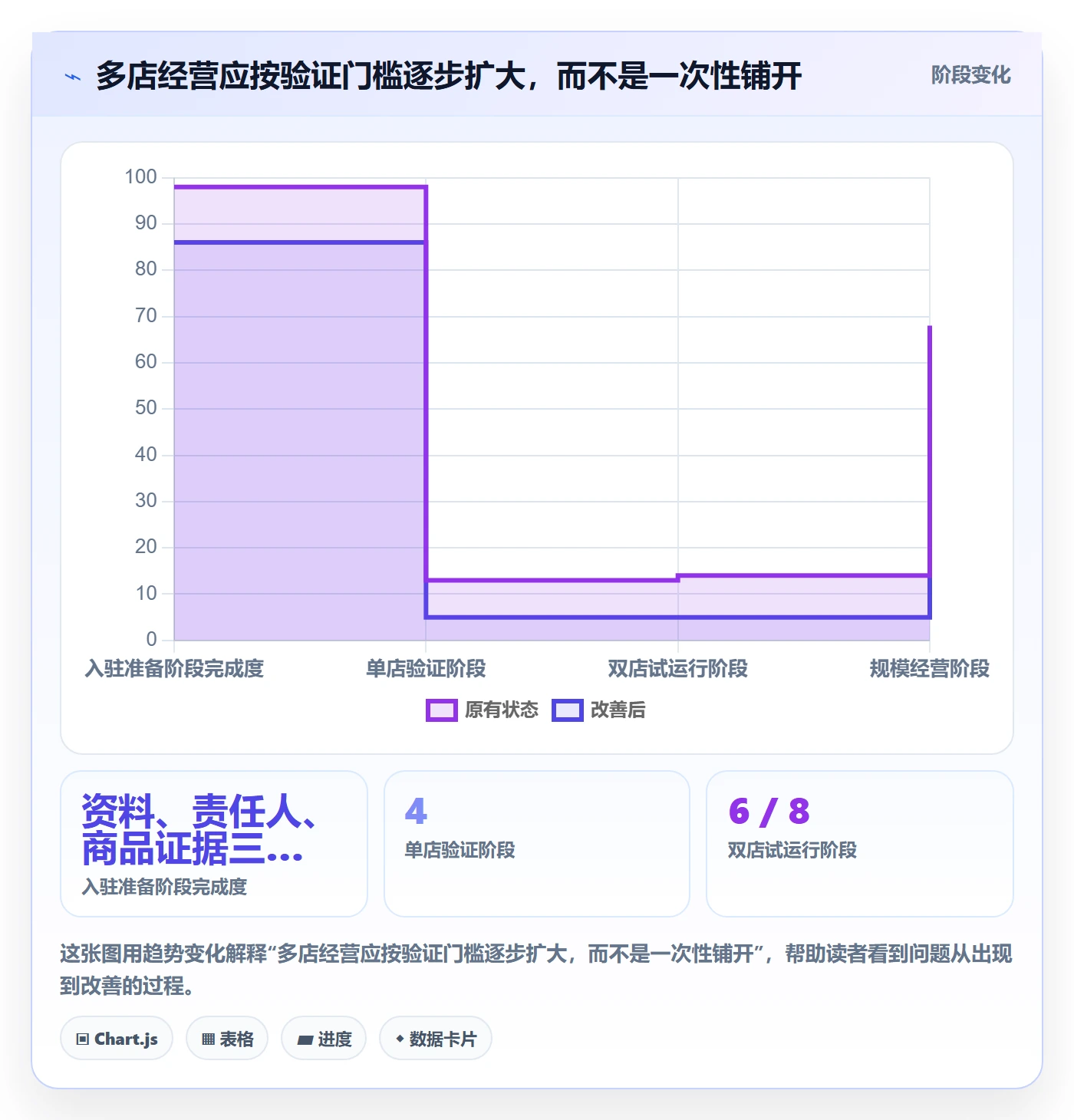Click the Chart.js tag icon
This screenshot has width=1074, height=1120.
pyautogui.click(x=83, y=1039)
